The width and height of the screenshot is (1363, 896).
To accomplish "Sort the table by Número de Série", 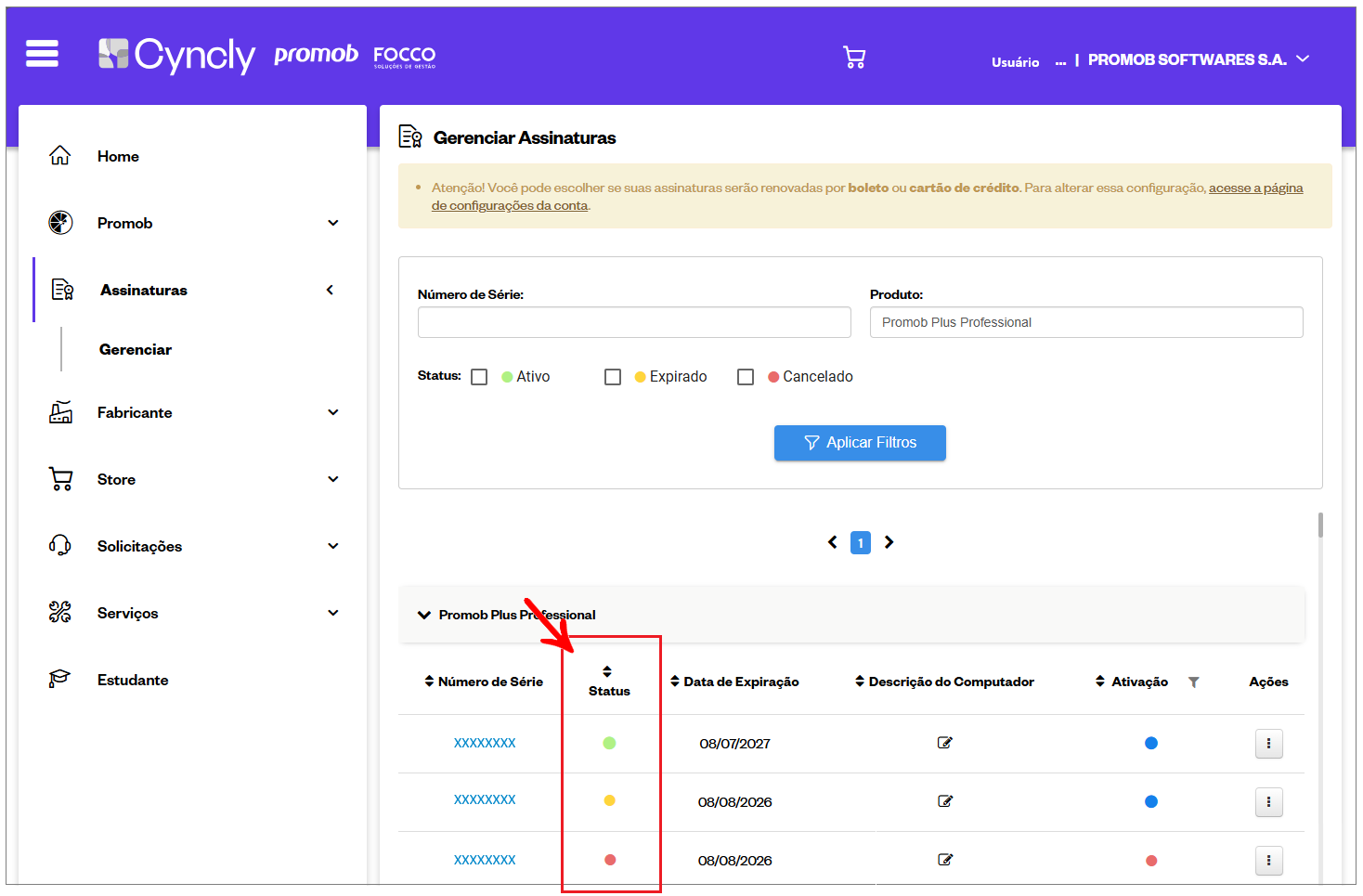I will coord(429,682).
